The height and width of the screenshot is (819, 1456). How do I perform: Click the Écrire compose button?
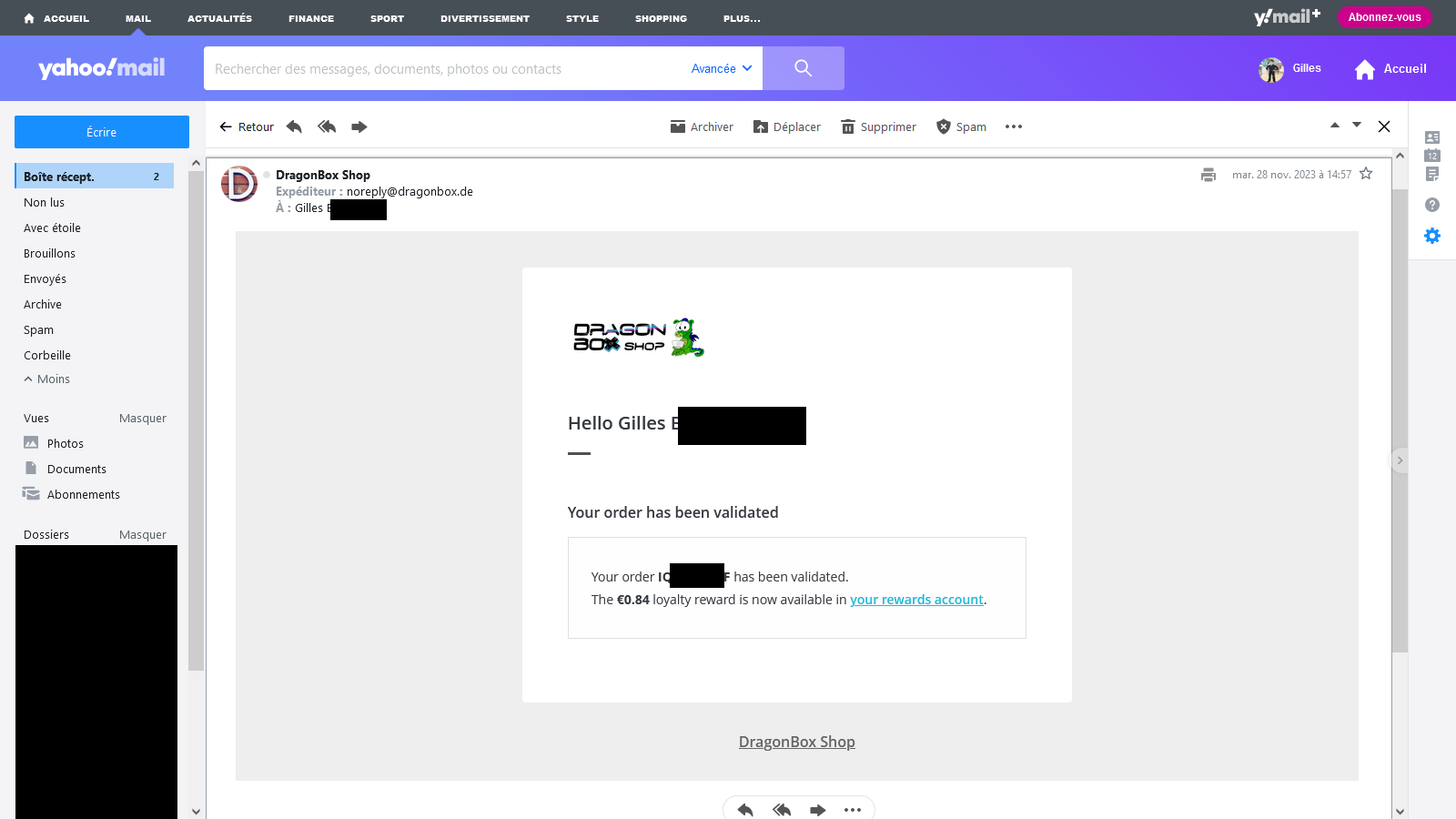[x=102, y=132]
